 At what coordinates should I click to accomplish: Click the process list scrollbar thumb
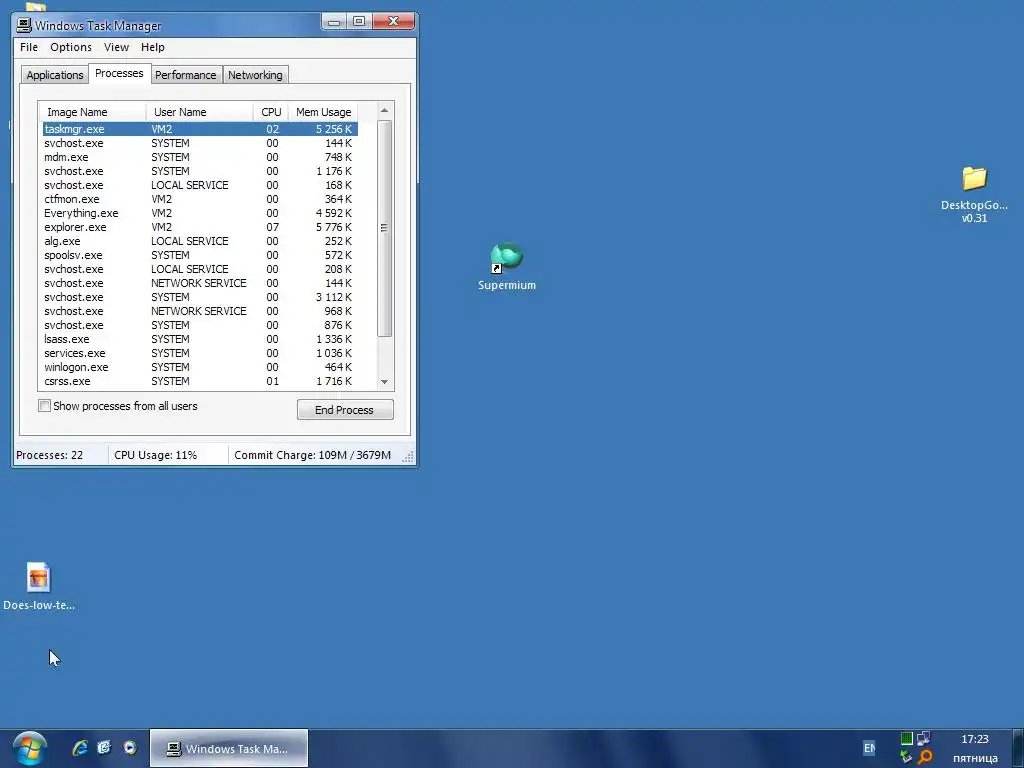(x=384, y=228)
